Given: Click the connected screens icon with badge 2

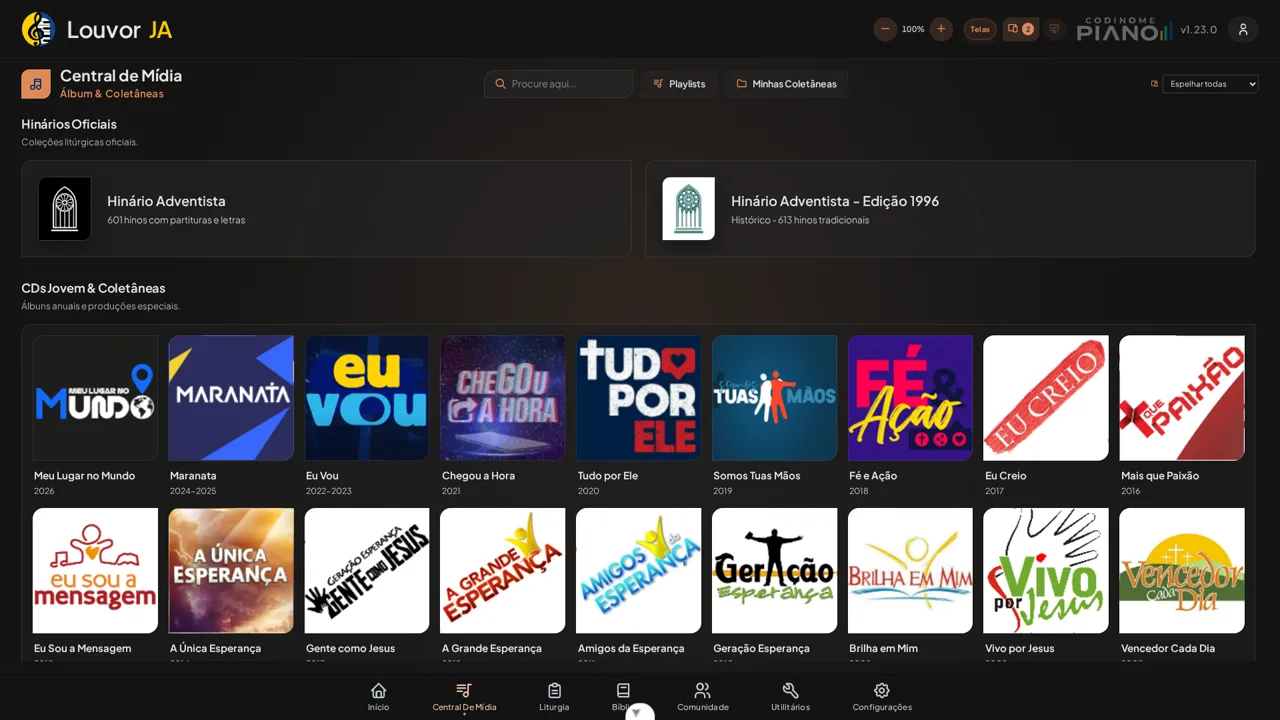Looking at the screenshot, I should [1021, 29].
